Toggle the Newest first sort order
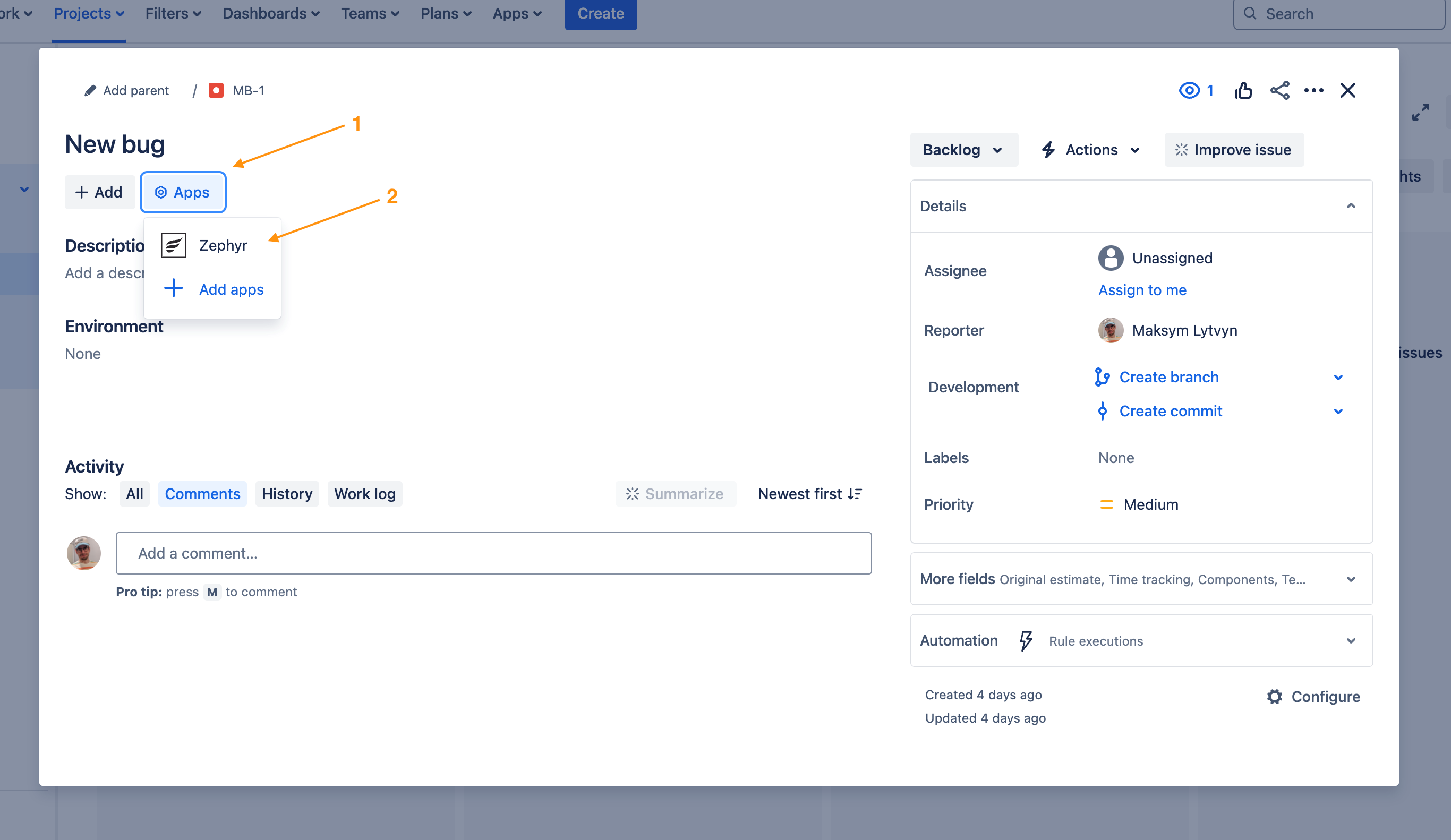 (809, 494)
